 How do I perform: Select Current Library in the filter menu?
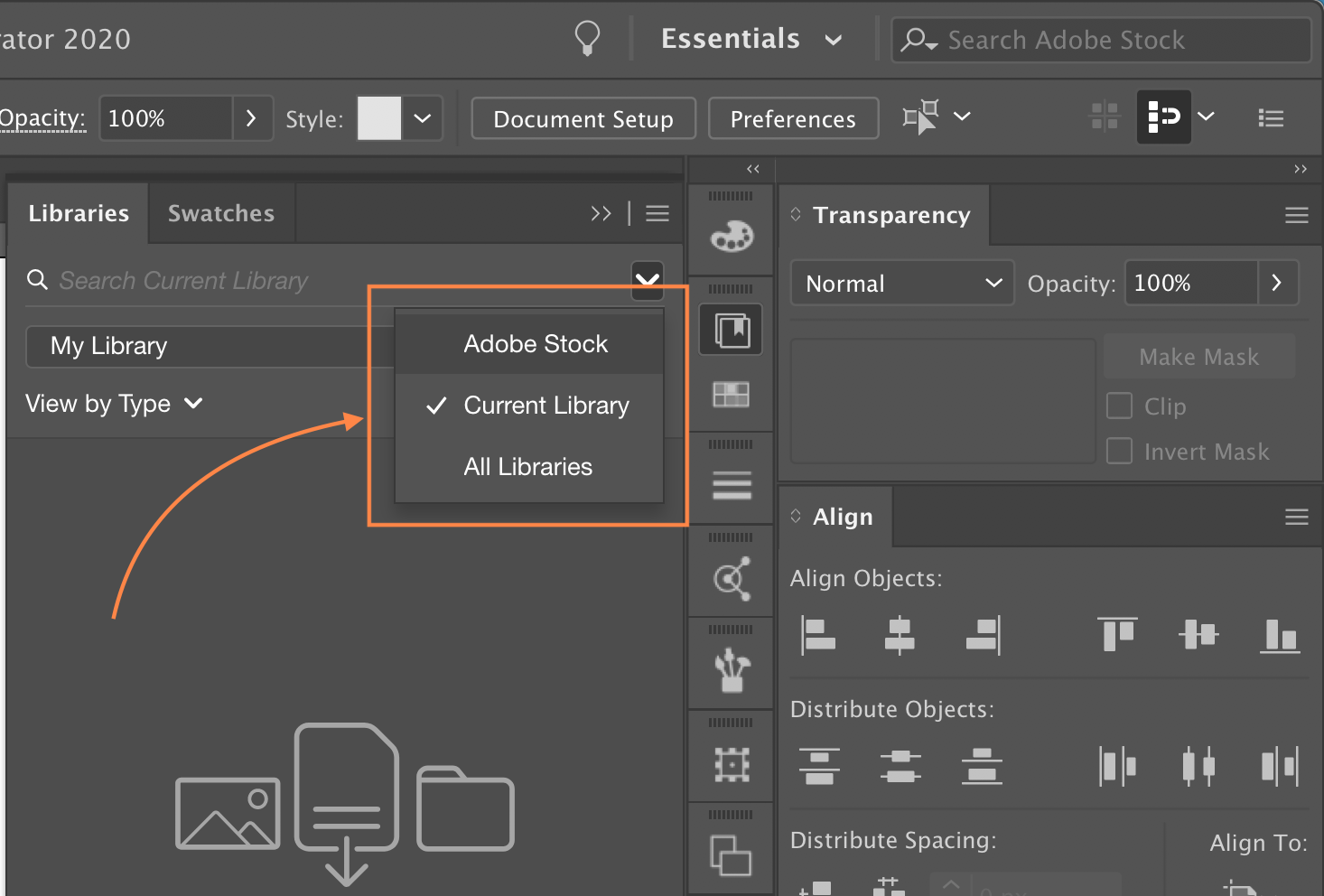coord(545,406)
